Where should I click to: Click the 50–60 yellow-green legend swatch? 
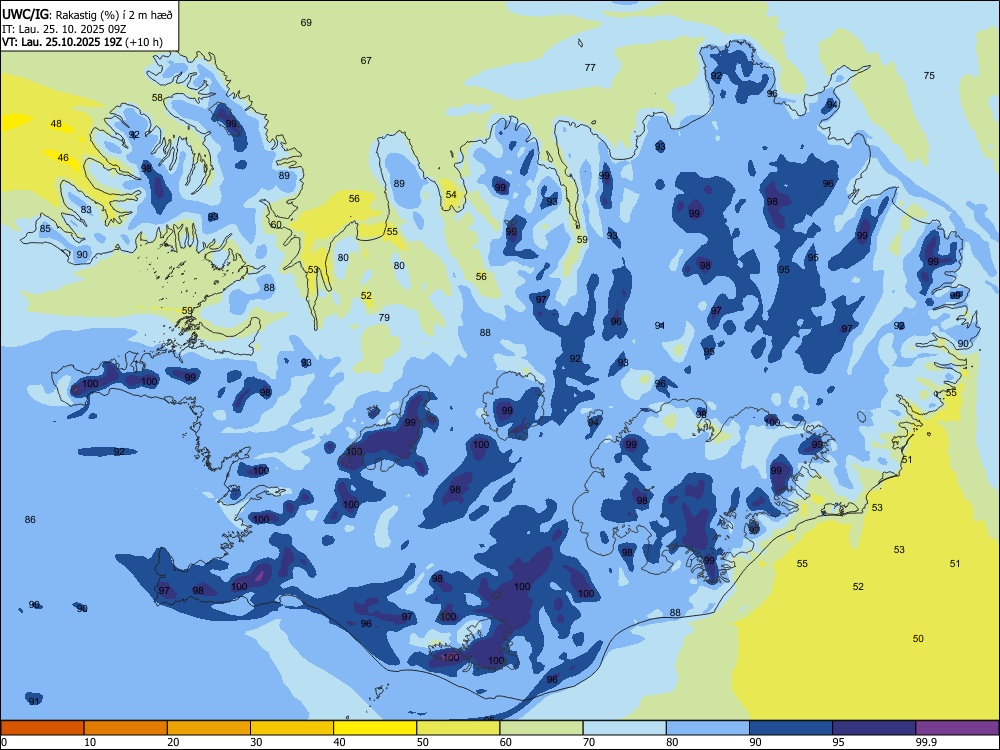tap(458, 728)
